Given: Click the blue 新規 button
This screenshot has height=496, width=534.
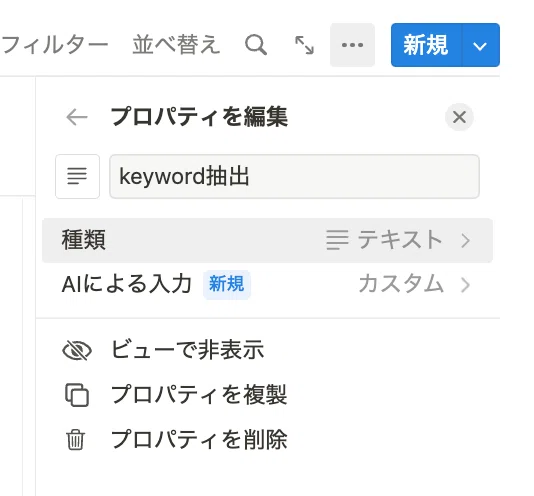Looking at the screenshot, I should (426, 45).
